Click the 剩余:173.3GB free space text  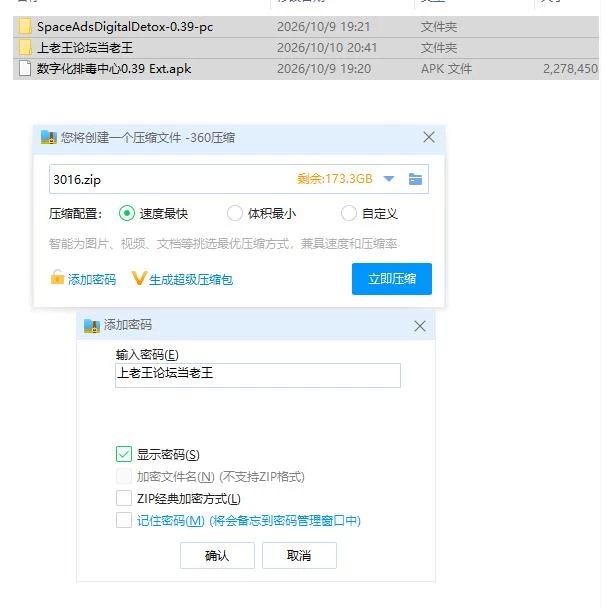point(334,179)
